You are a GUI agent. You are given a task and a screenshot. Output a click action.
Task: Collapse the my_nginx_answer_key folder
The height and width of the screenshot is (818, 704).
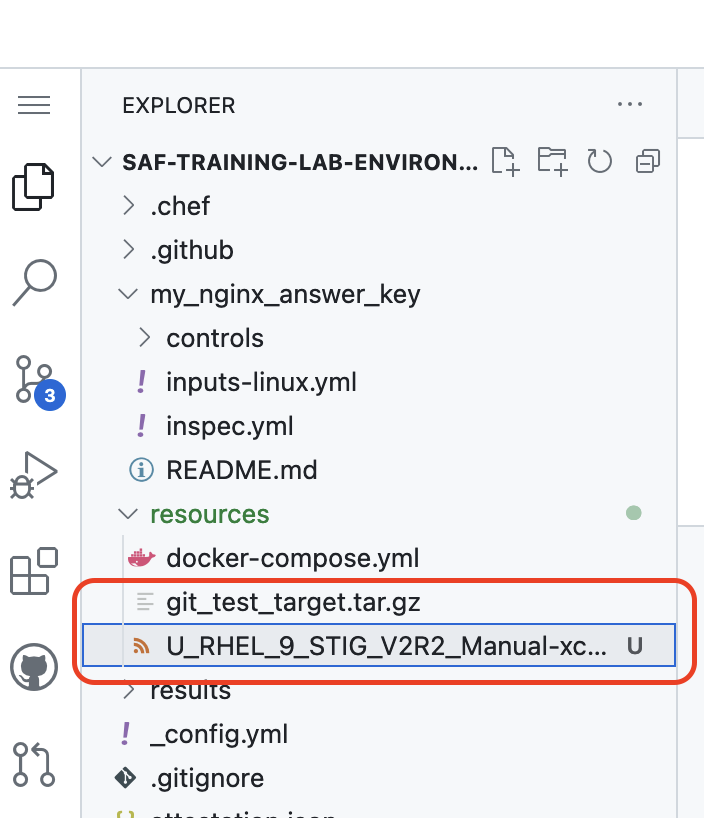(284, 294)
